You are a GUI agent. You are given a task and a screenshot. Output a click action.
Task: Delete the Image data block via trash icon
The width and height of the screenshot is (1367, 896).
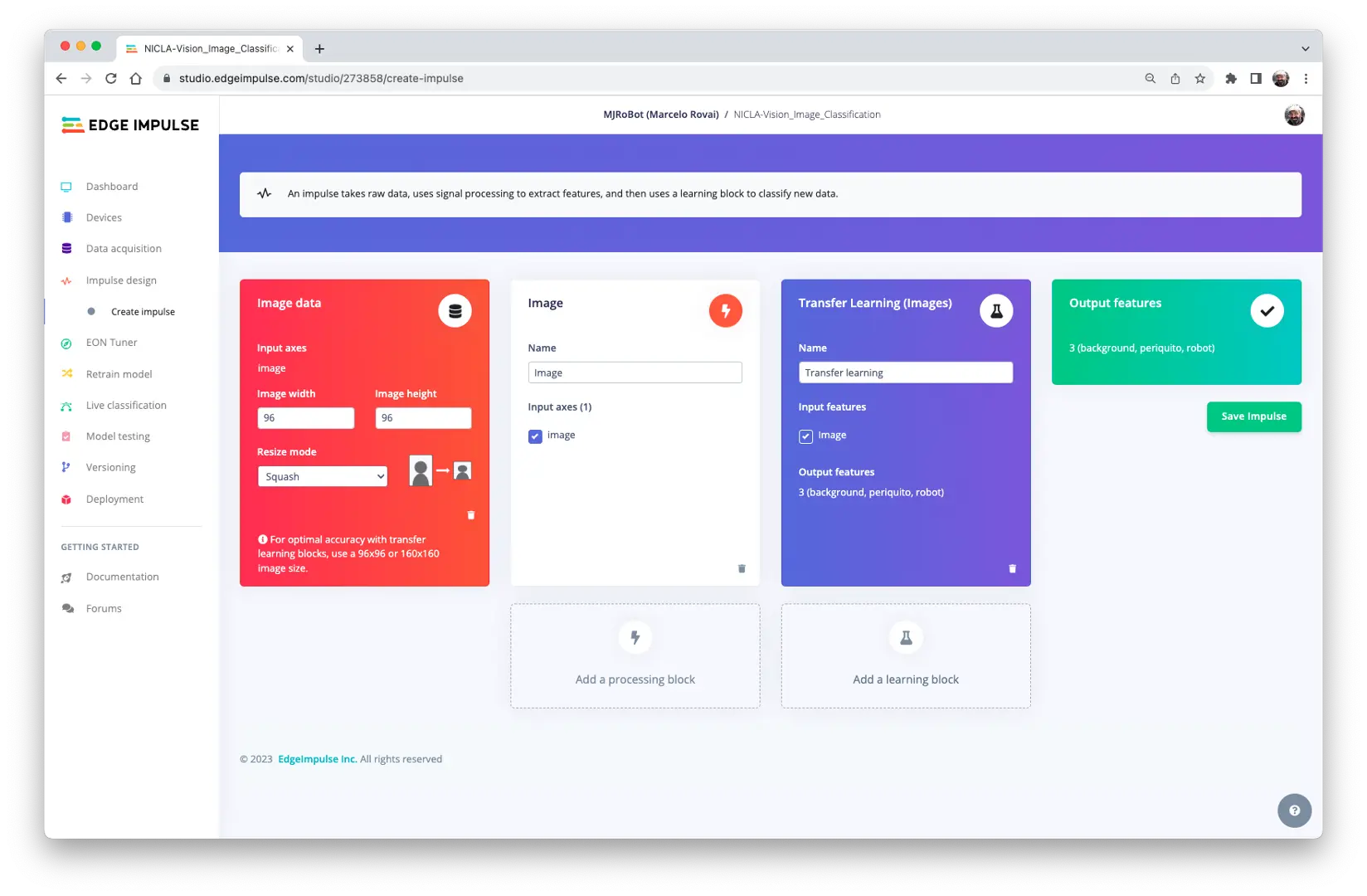(471, 515)
